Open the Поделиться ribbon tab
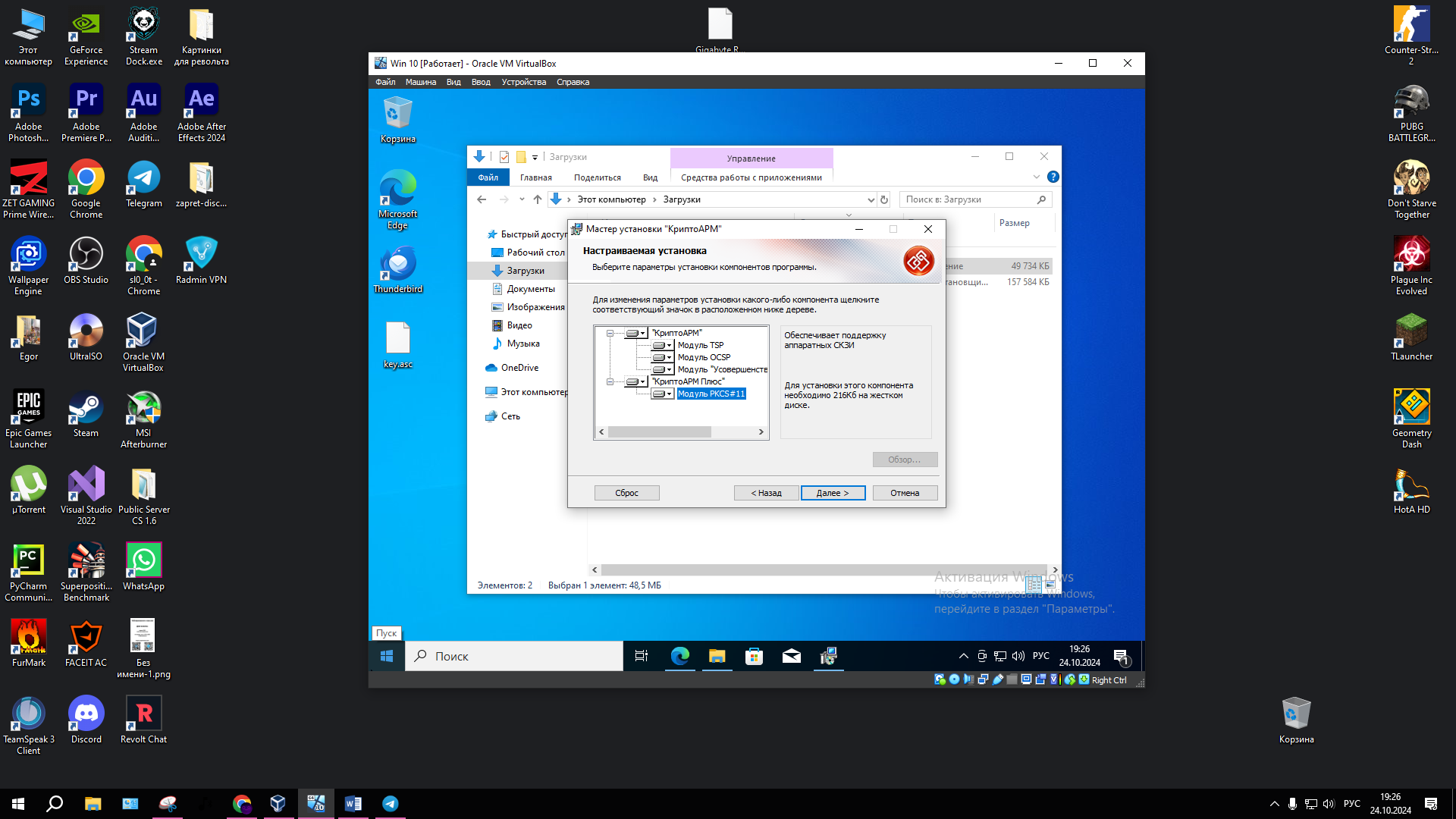The height and width of the screenshot is (819, 1456). click(x=597, y=177)
